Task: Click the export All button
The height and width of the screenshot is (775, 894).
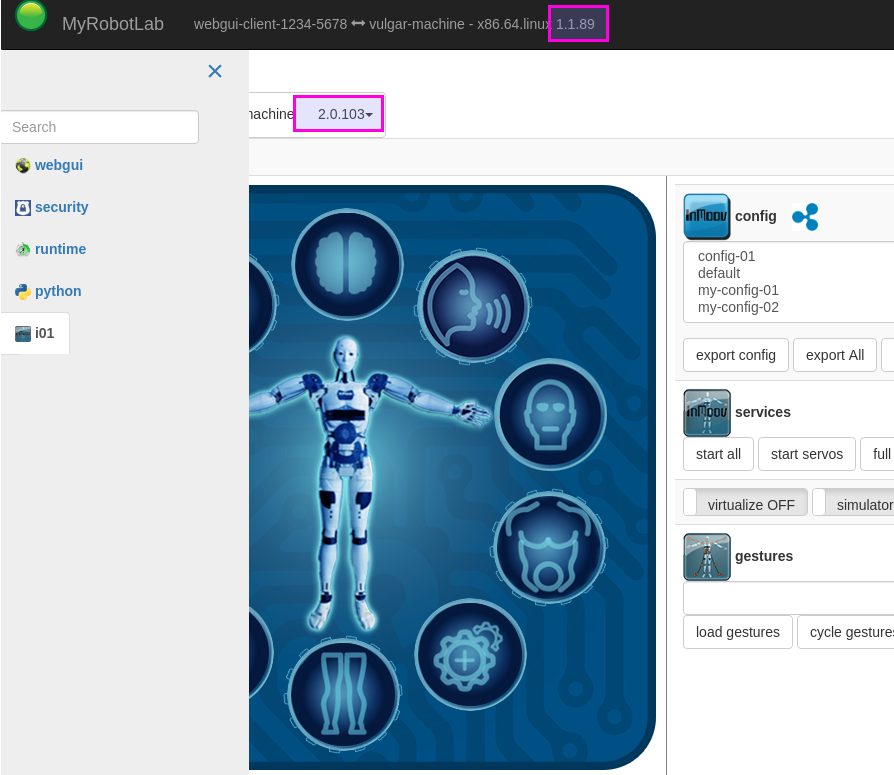Action: click(x=835, y=355)
